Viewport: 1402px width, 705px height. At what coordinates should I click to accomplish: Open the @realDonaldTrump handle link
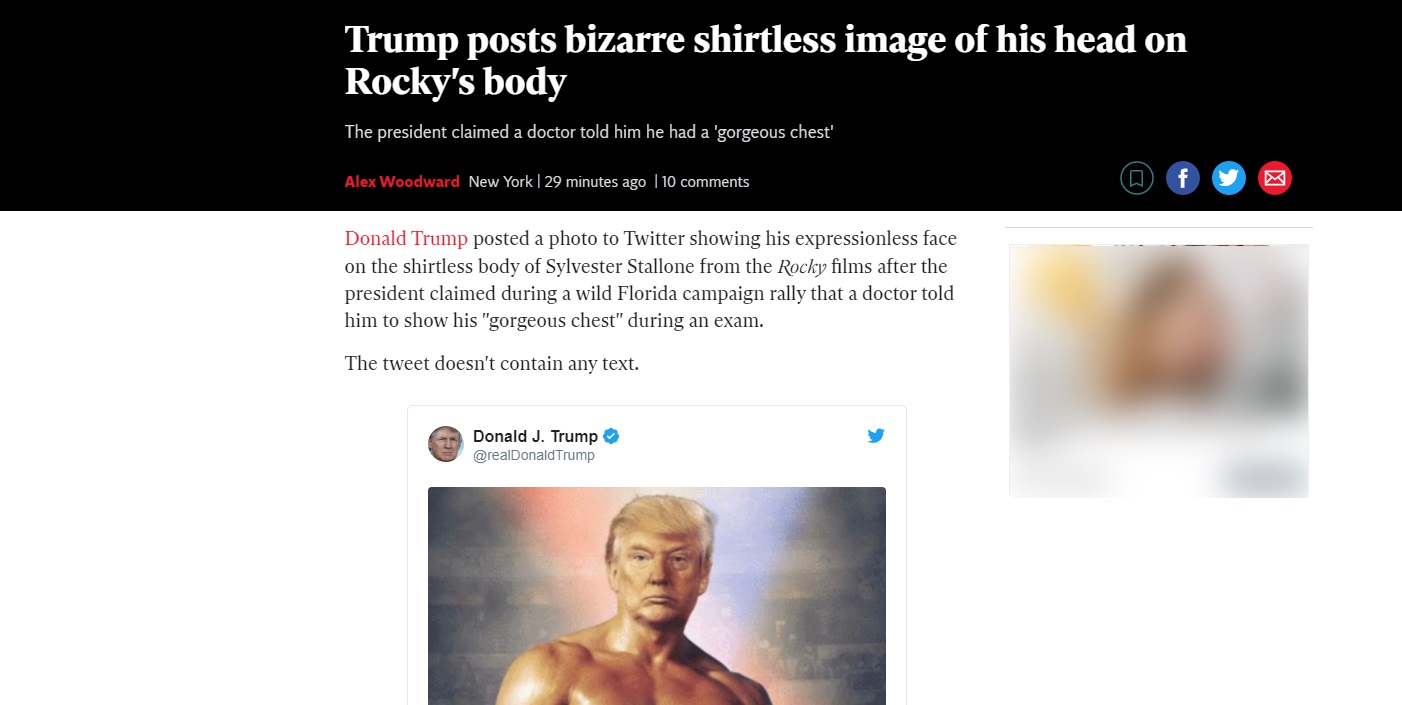tap(533, 456)
